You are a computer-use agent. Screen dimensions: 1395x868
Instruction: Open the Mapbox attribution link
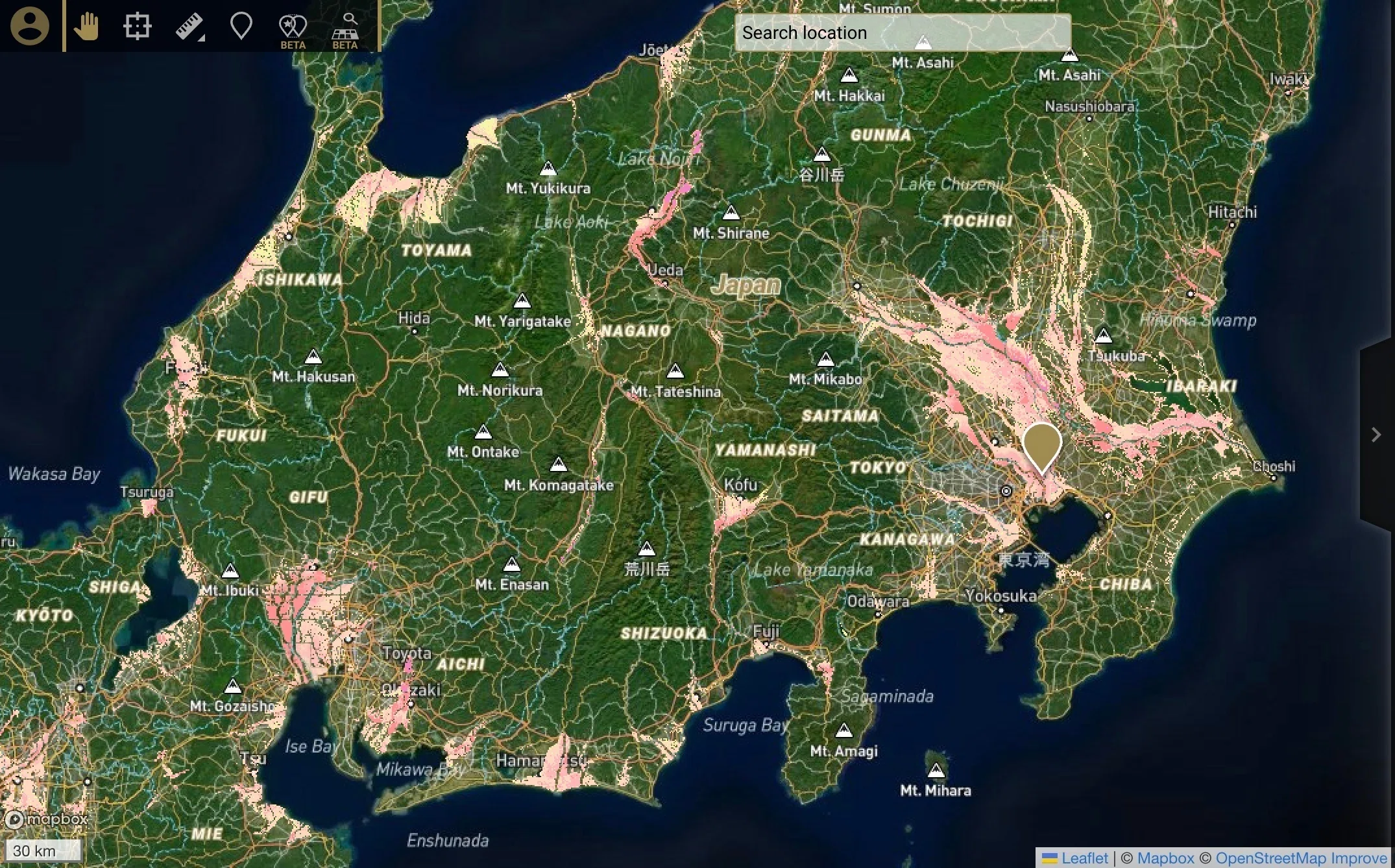pos(1165,858)
